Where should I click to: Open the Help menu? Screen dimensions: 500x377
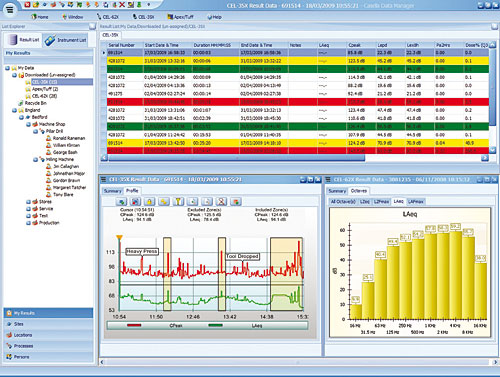[x=214, y=17]
